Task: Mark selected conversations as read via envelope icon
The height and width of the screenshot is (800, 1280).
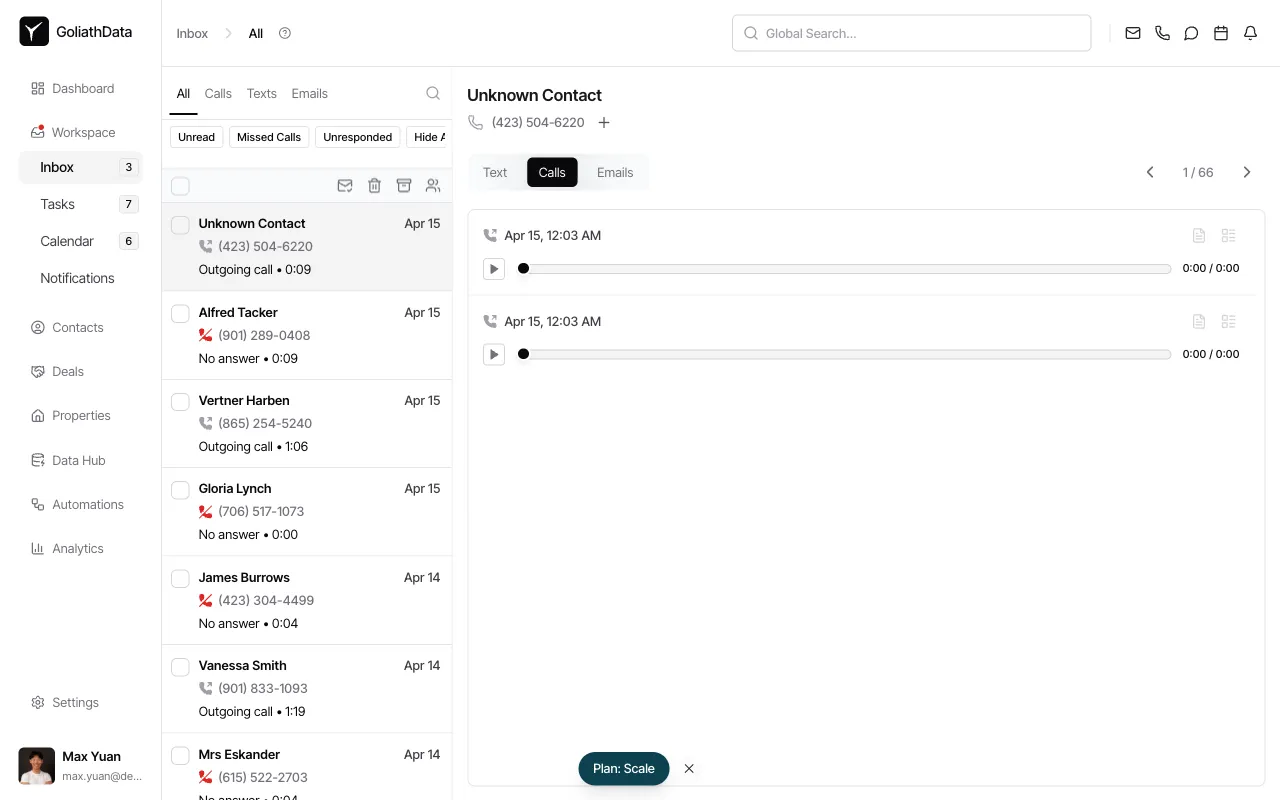Action: point(345,185)
